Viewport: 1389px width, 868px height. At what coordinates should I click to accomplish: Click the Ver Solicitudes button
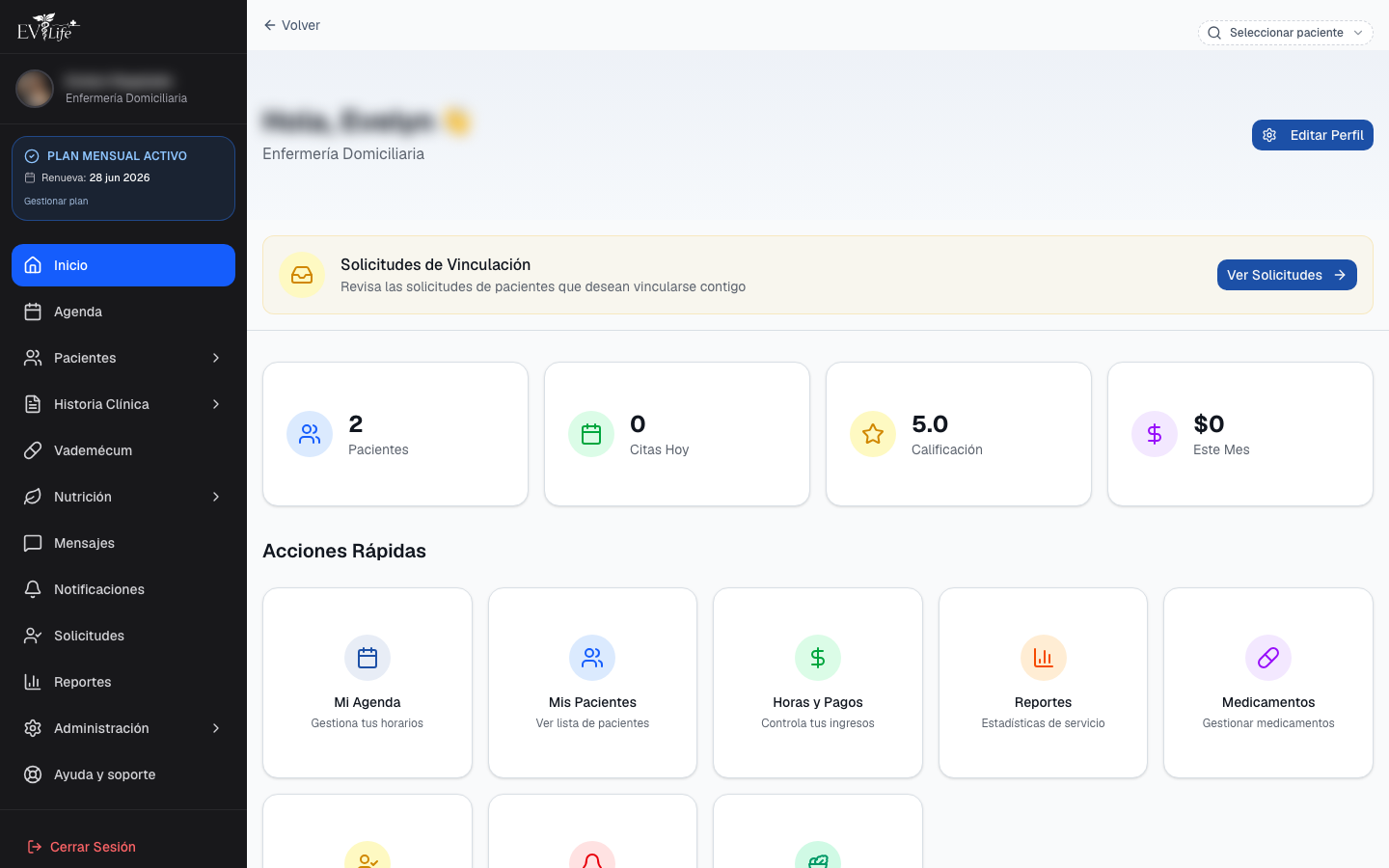tap(1287, 275)
